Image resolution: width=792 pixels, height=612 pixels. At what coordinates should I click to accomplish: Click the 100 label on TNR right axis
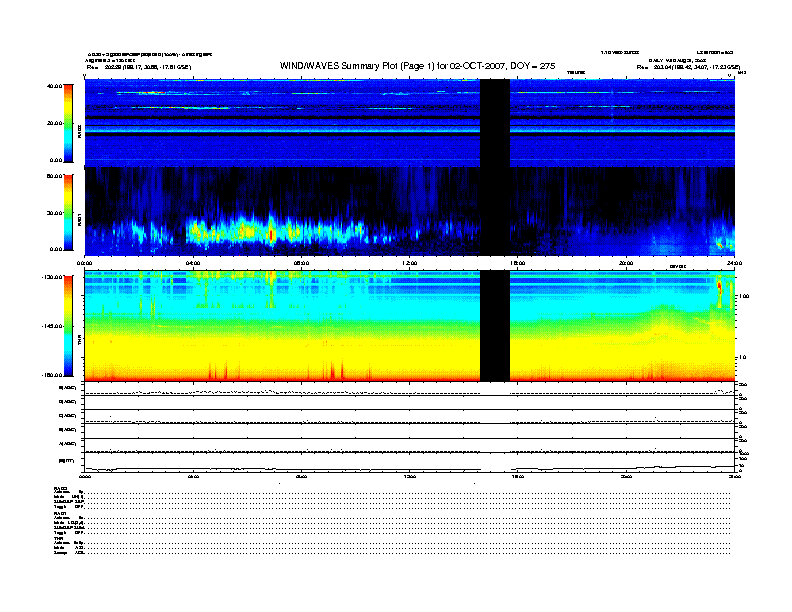coord(744,296)
